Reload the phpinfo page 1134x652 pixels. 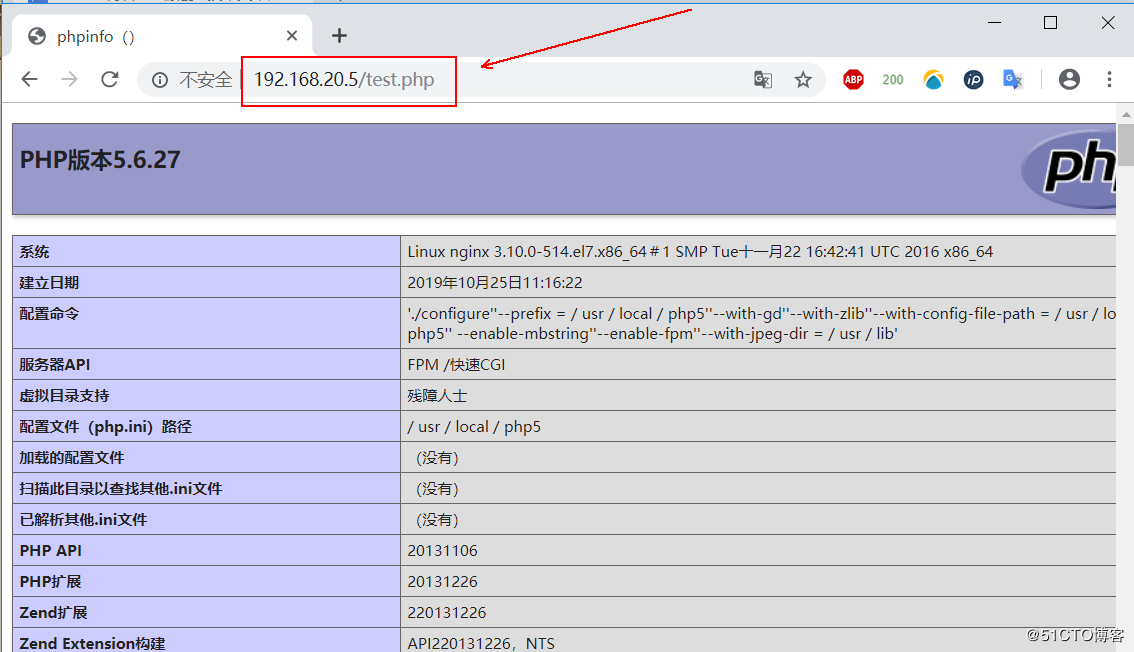pyautogui.click(x=110, y=79)
